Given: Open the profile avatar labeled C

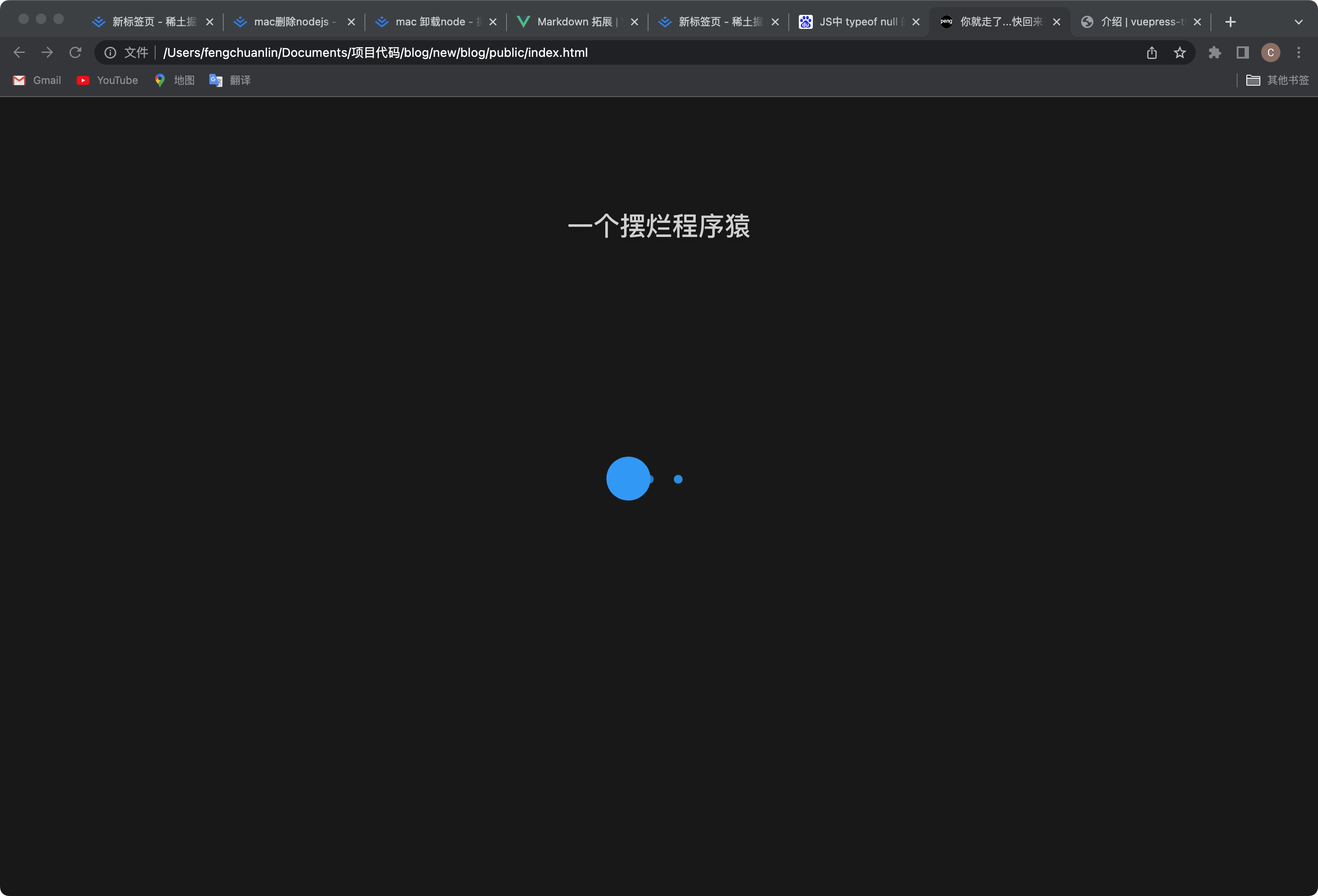Looking at the screenshot, I should [1270, 53].
